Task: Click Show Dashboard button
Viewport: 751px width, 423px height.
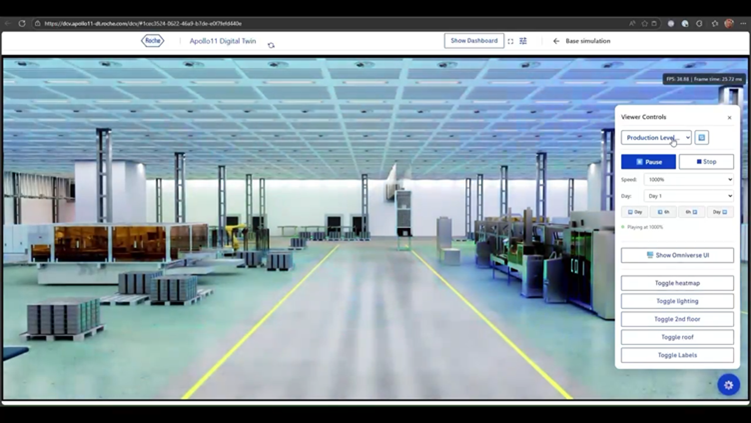Action: click(474, 41)
